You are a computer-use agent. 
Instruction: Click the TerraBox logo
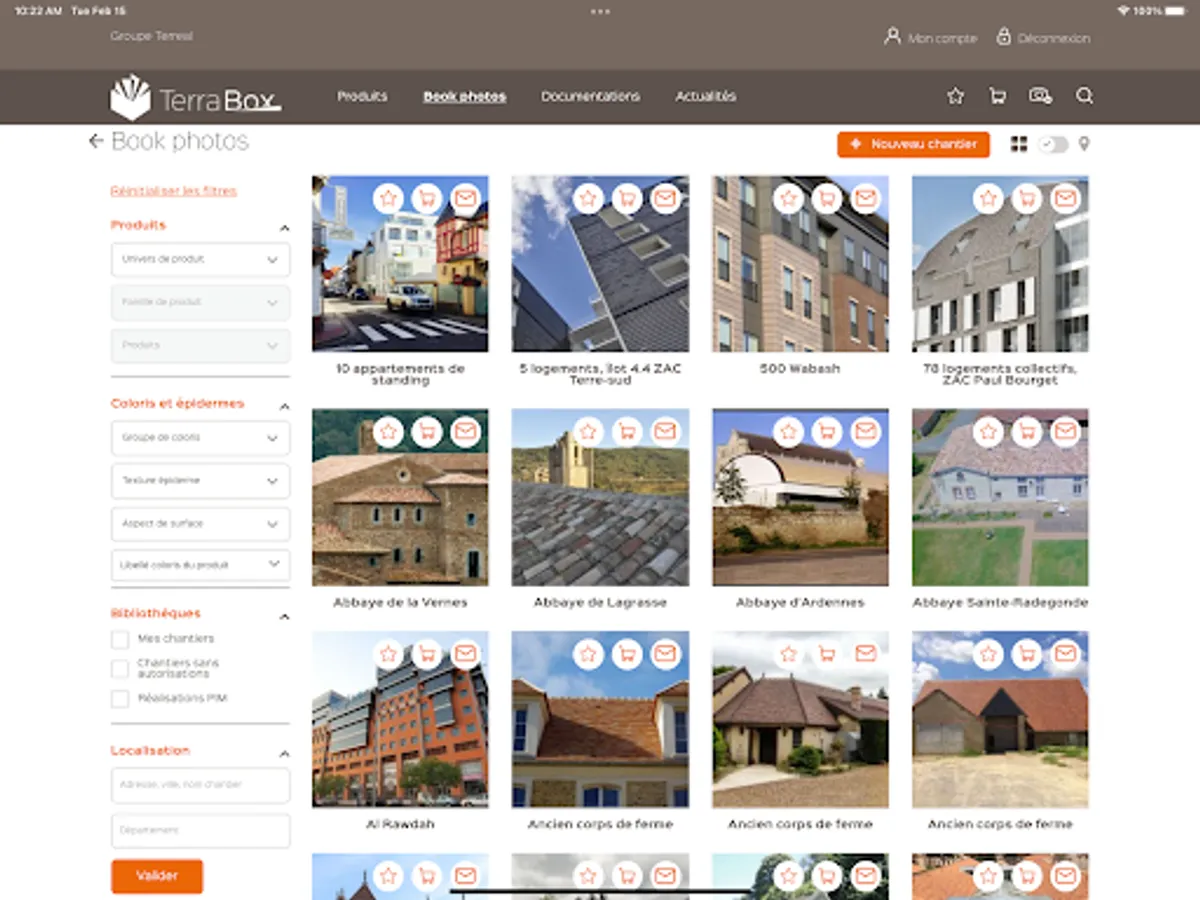click(x=195, y=97)
